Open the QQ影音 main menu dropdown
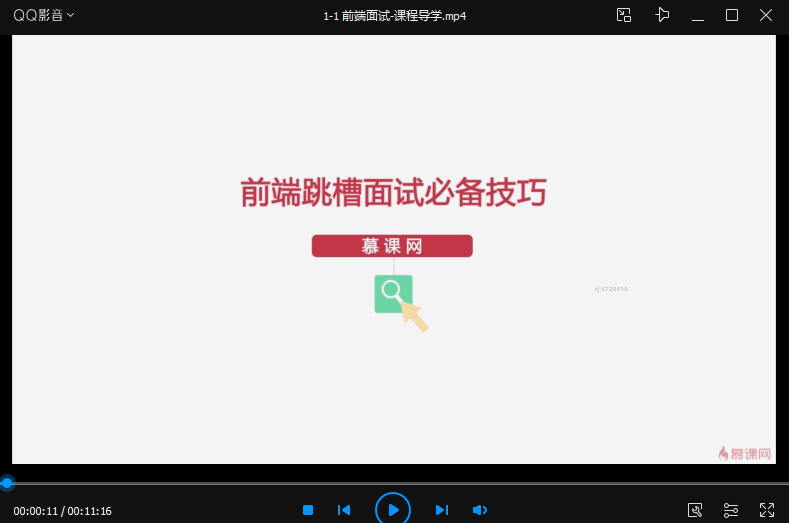Screen dimensions: 789x523 pyautogui.click(x=43, y=15)
